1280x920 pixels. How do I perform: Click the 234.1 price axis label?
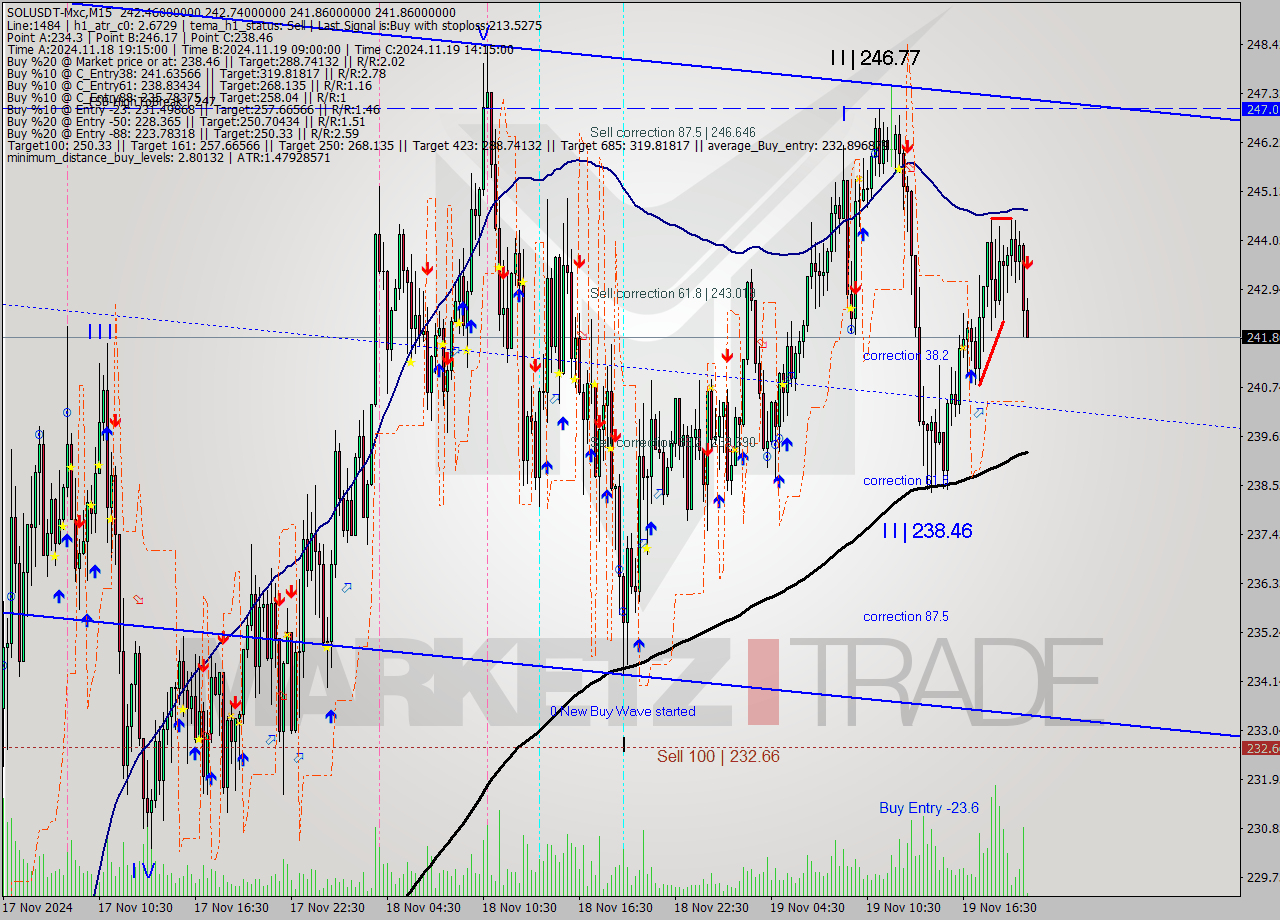point(1262,681)
